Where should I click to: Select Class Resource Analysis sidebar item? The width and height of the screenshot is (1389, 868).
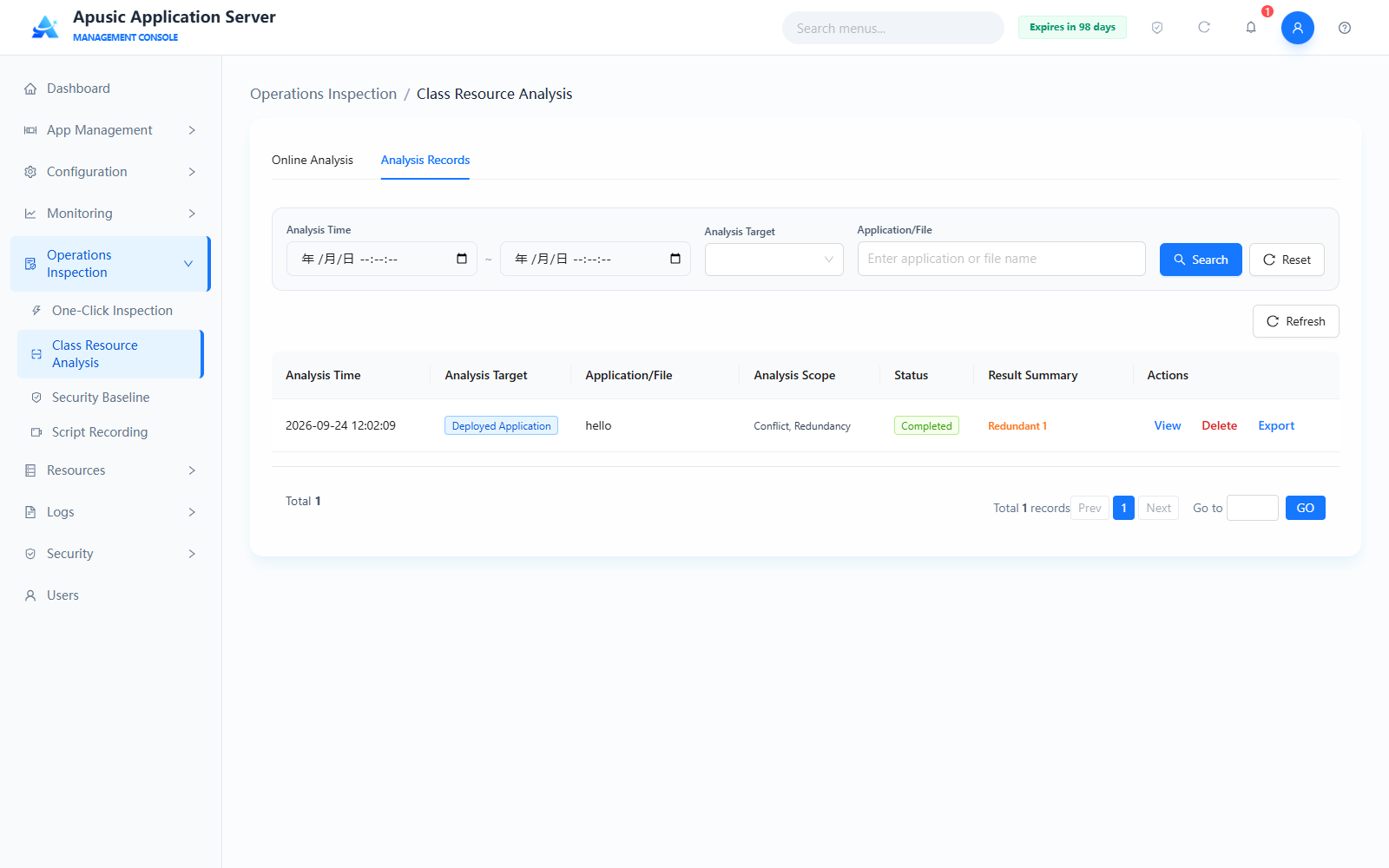111,354
